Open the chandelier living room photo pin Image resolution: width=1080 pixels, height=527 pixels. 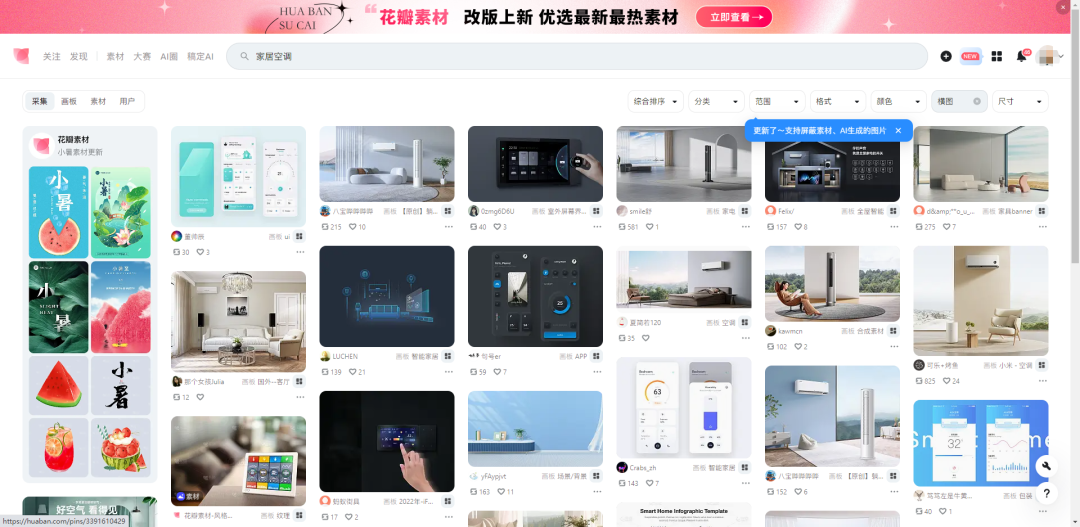coord(238,321)
